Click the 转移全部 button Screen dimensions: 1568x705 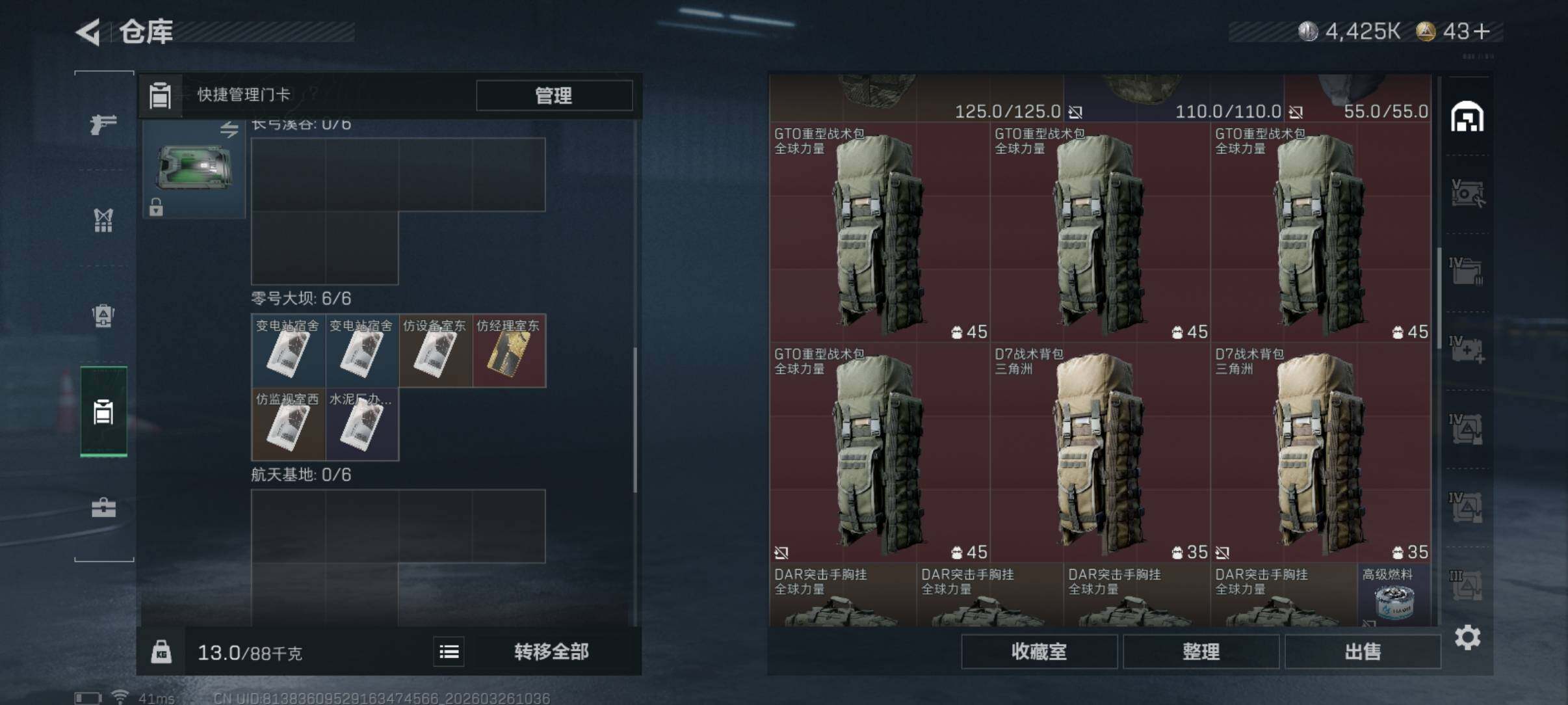coord(551,652)
